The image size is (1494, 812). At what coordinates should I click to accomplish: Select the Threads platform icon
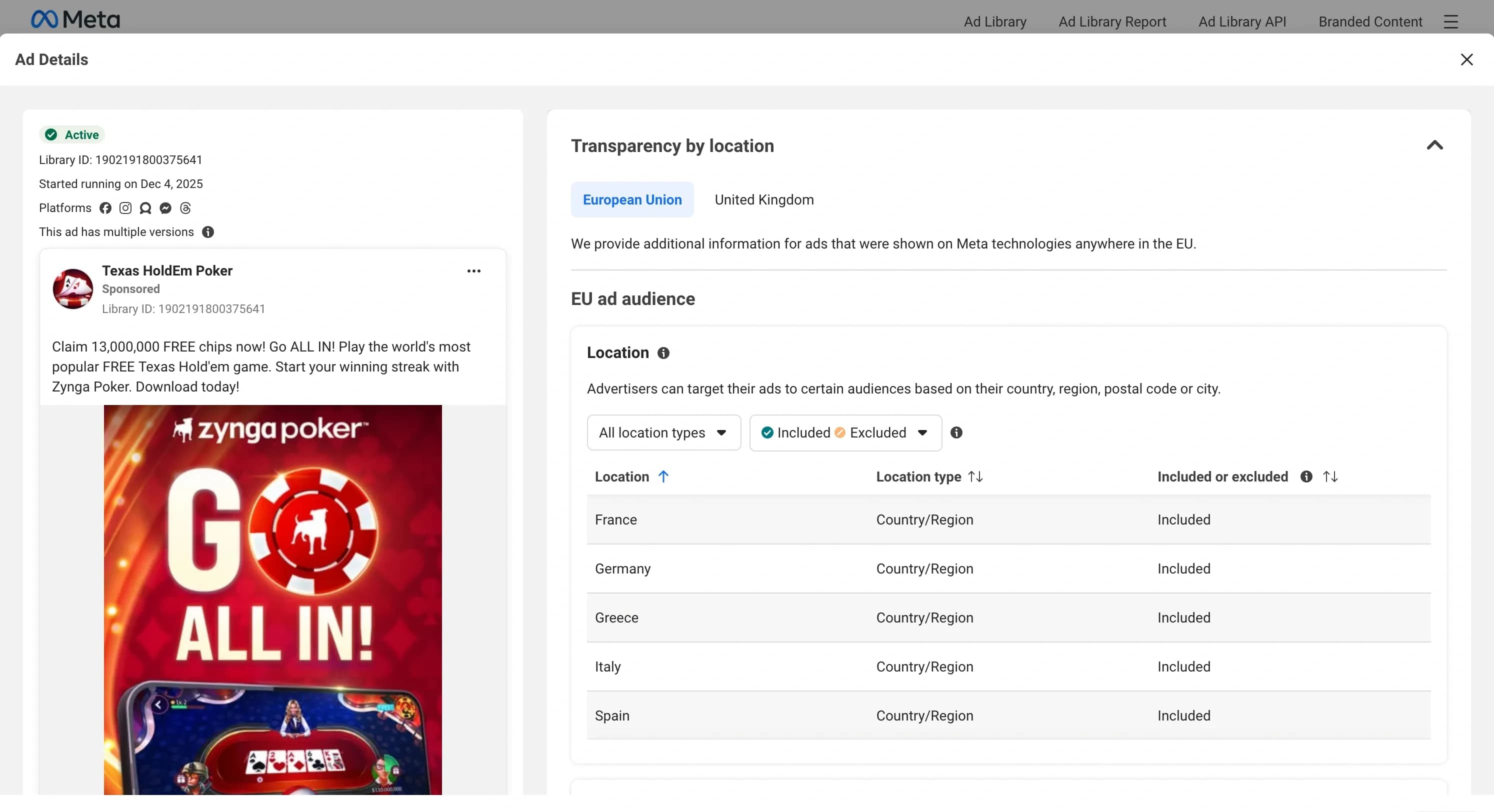click(x=185, y=207)
